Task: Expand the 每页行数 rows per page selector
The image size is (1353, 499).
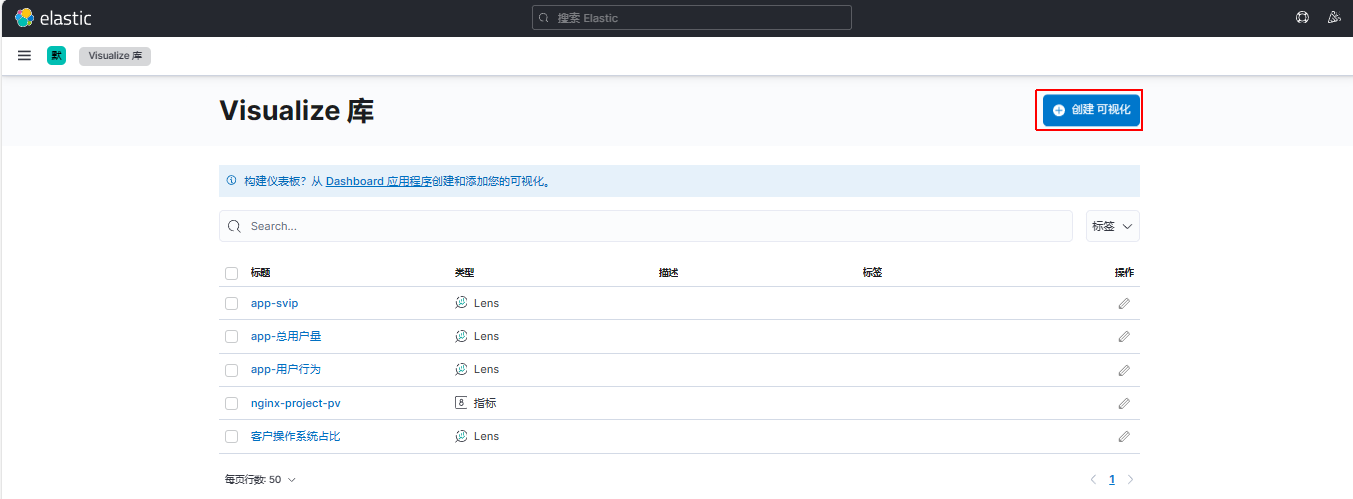Action: click(260, 480)
